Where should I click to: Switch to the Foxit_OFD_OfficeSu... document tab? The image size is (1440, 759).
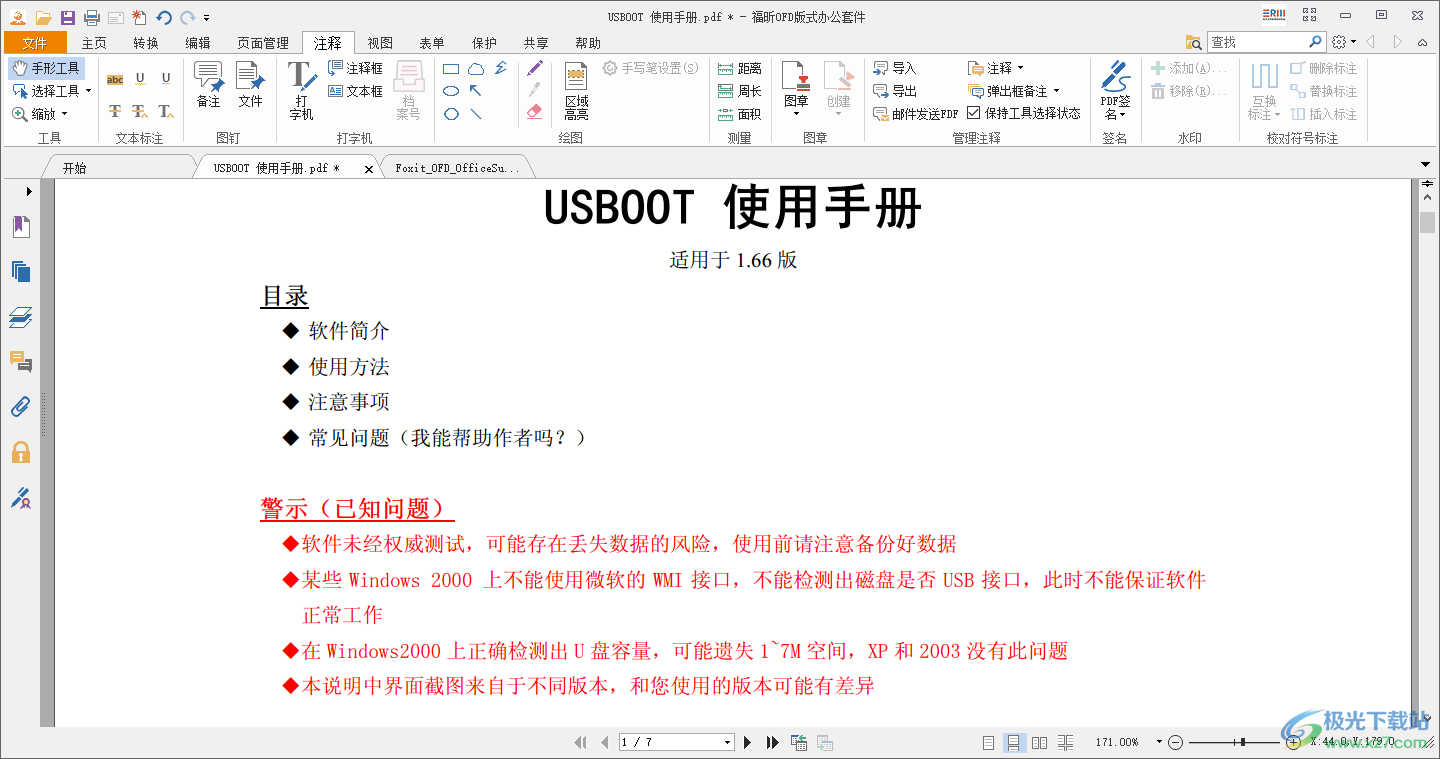coord(457,168)
